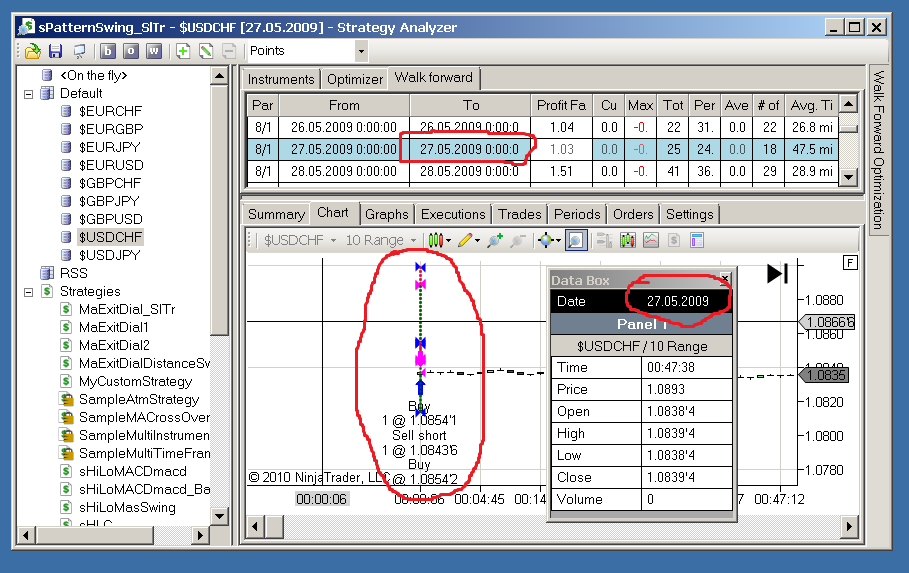
Task: Click the results grid scroll down arrow
Action: [848, 177]
